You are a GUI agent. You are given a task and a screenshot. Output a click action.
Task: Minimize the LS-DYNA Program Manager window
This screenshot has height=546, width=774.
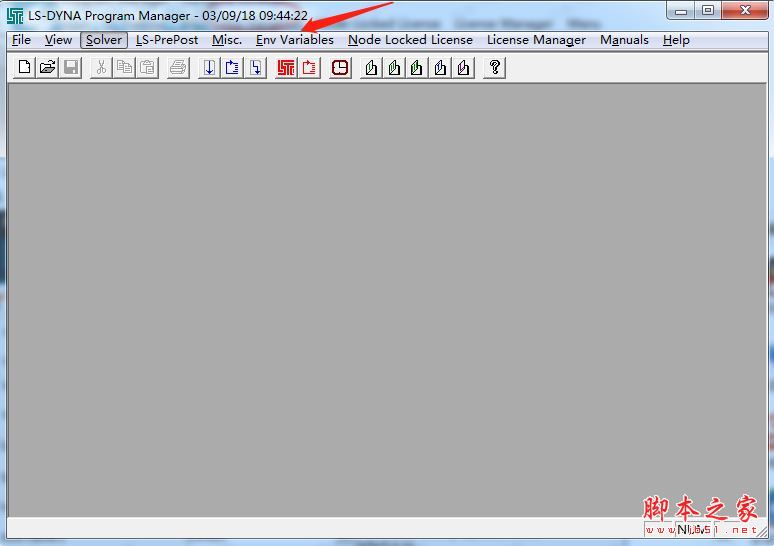pos(681,11)
